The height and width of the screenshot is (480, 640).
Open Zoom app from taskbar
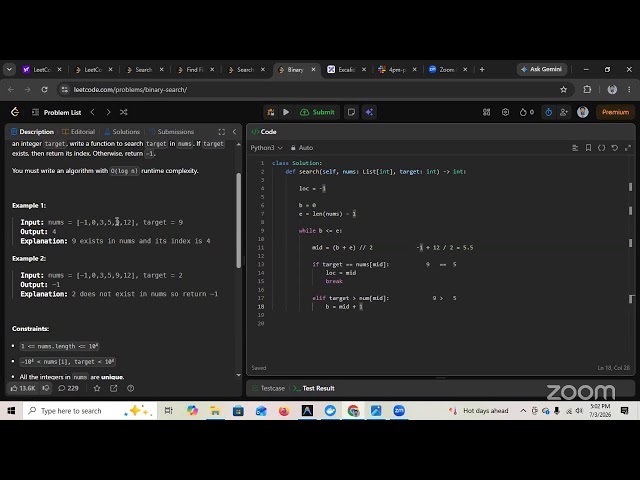399,411
